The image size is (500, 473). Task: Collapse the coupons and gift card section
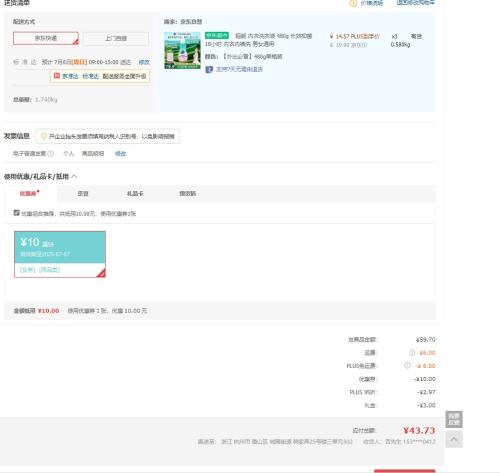click(x=74, y=176)
